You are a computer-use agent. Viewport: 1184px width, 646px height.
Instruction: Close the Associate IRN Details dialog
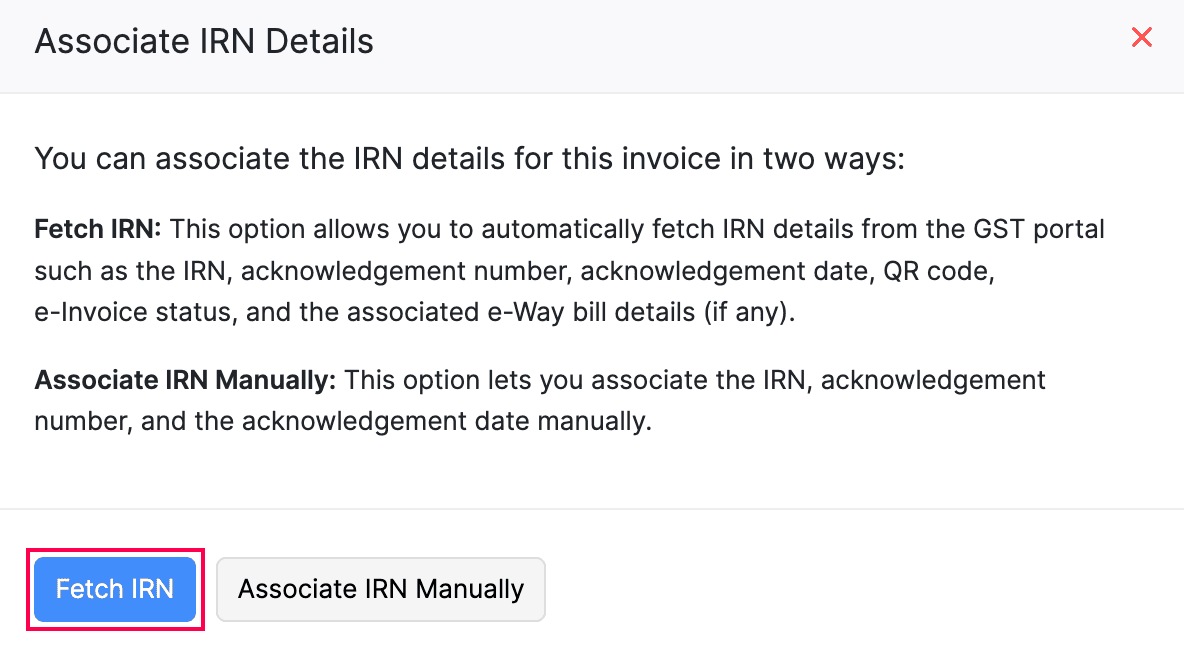(1141, 38)
